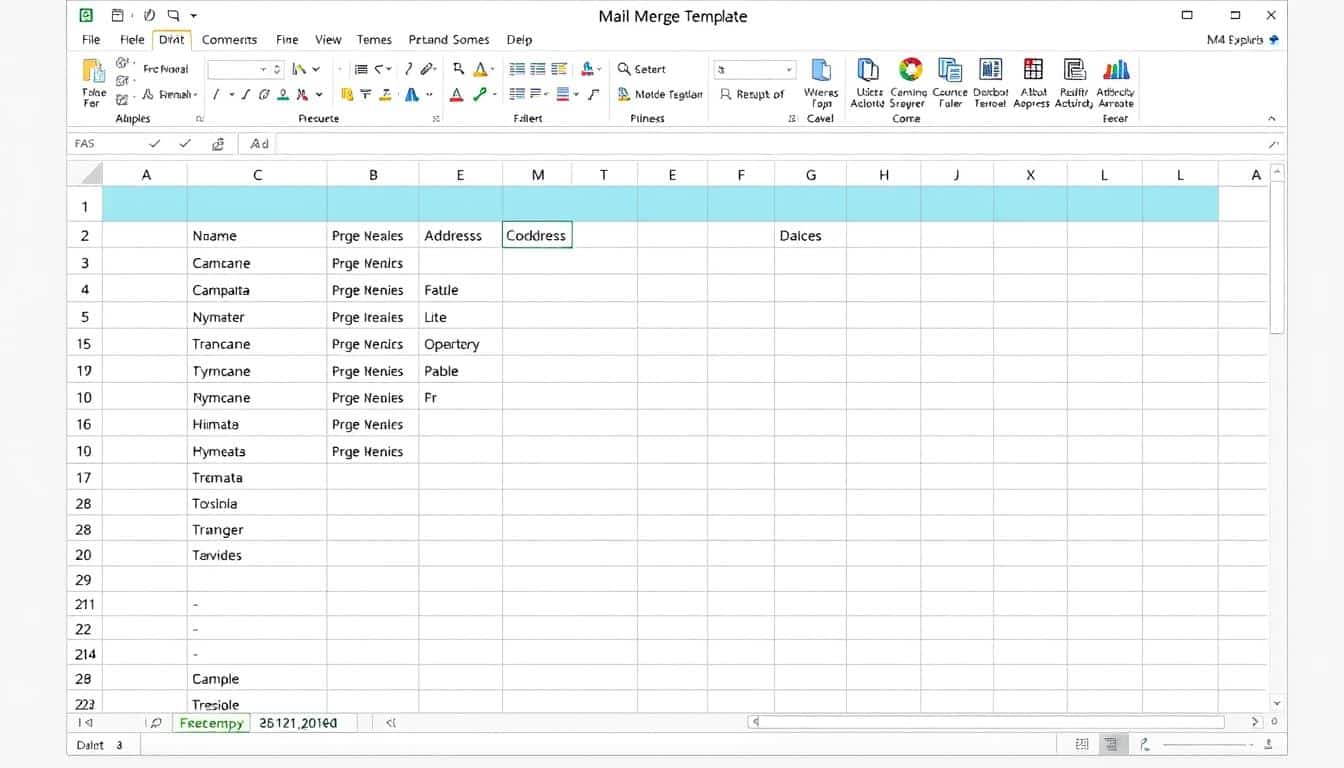Click the horizontal scrollbar track
1344x768 pixels.
pyautogui.click(x=990, y=721)
